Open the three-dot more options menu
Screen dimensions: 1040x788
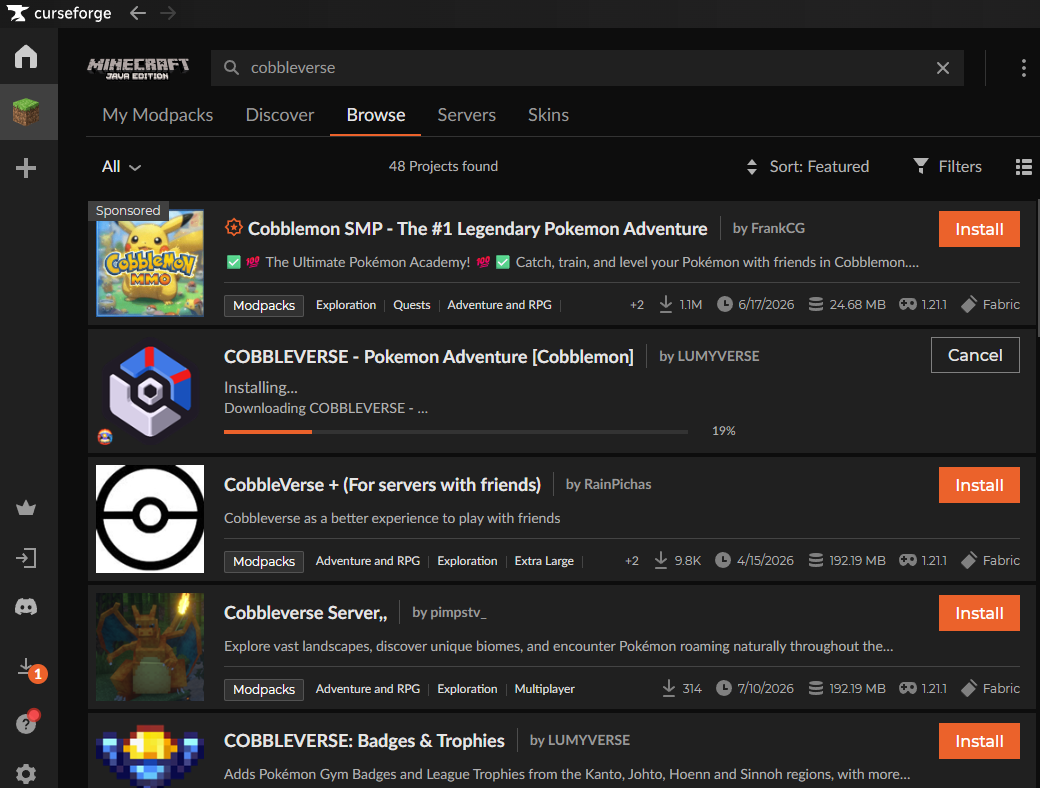[x=1023, y=68]
